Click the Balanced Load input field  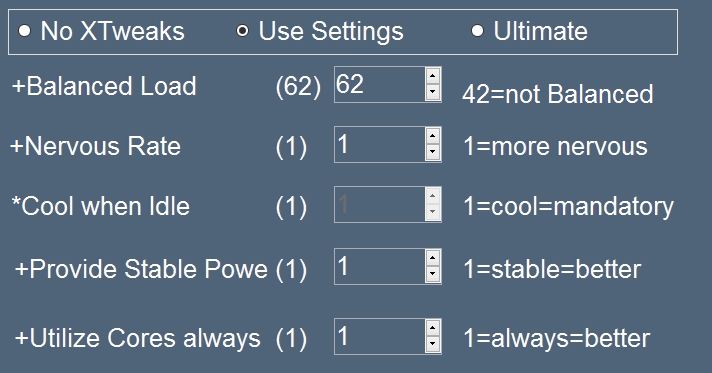[x=380, y=85]
